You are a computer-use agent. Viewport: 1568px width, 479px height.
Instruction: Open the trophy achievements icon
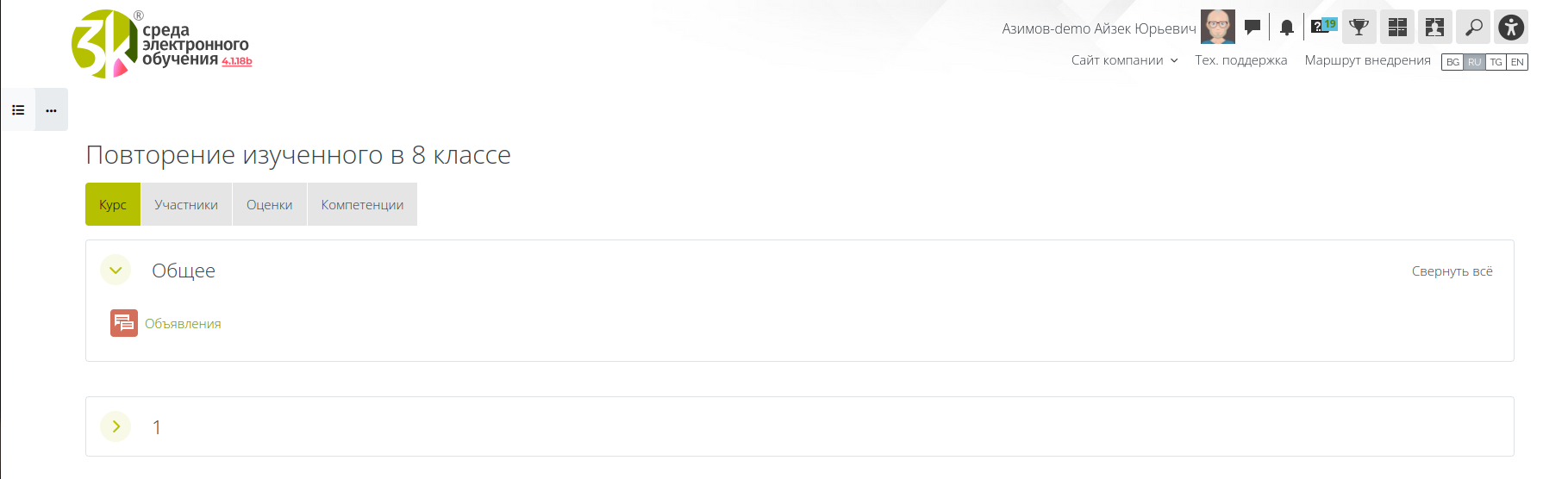click(x=1359, y=27)
